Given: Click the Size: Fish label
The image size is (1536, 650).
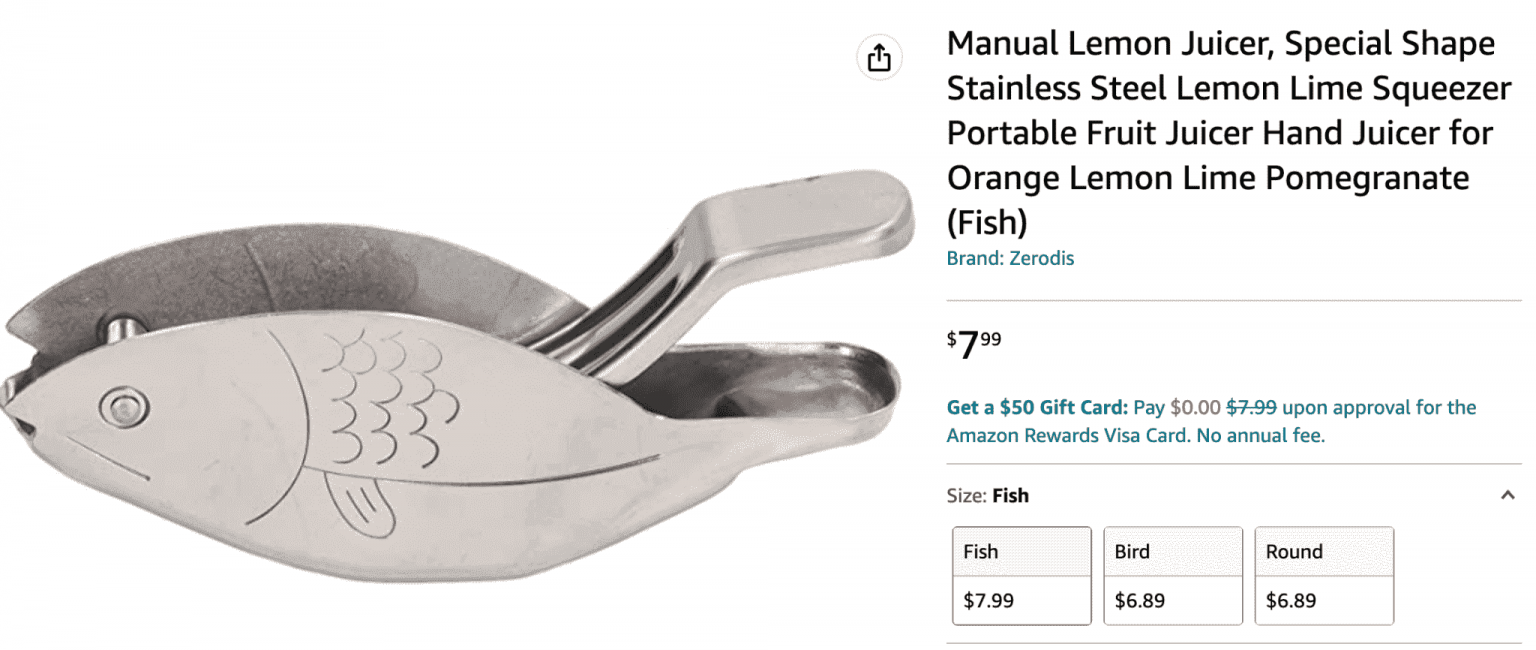Looking at the screenshot, I should tap(987, 496).
